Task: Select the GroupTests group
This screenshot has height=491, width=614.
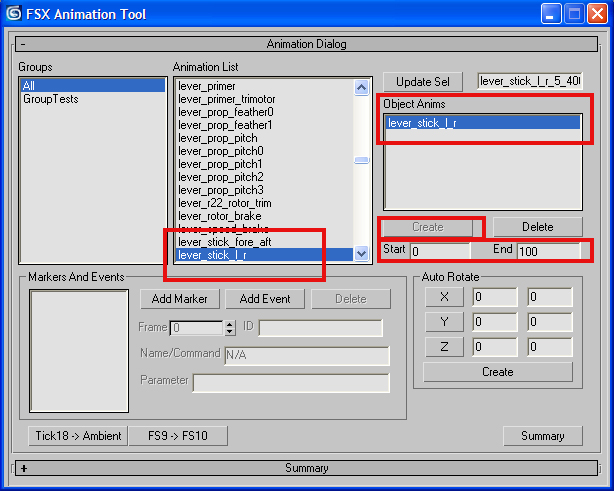Action: click(93, 99)
